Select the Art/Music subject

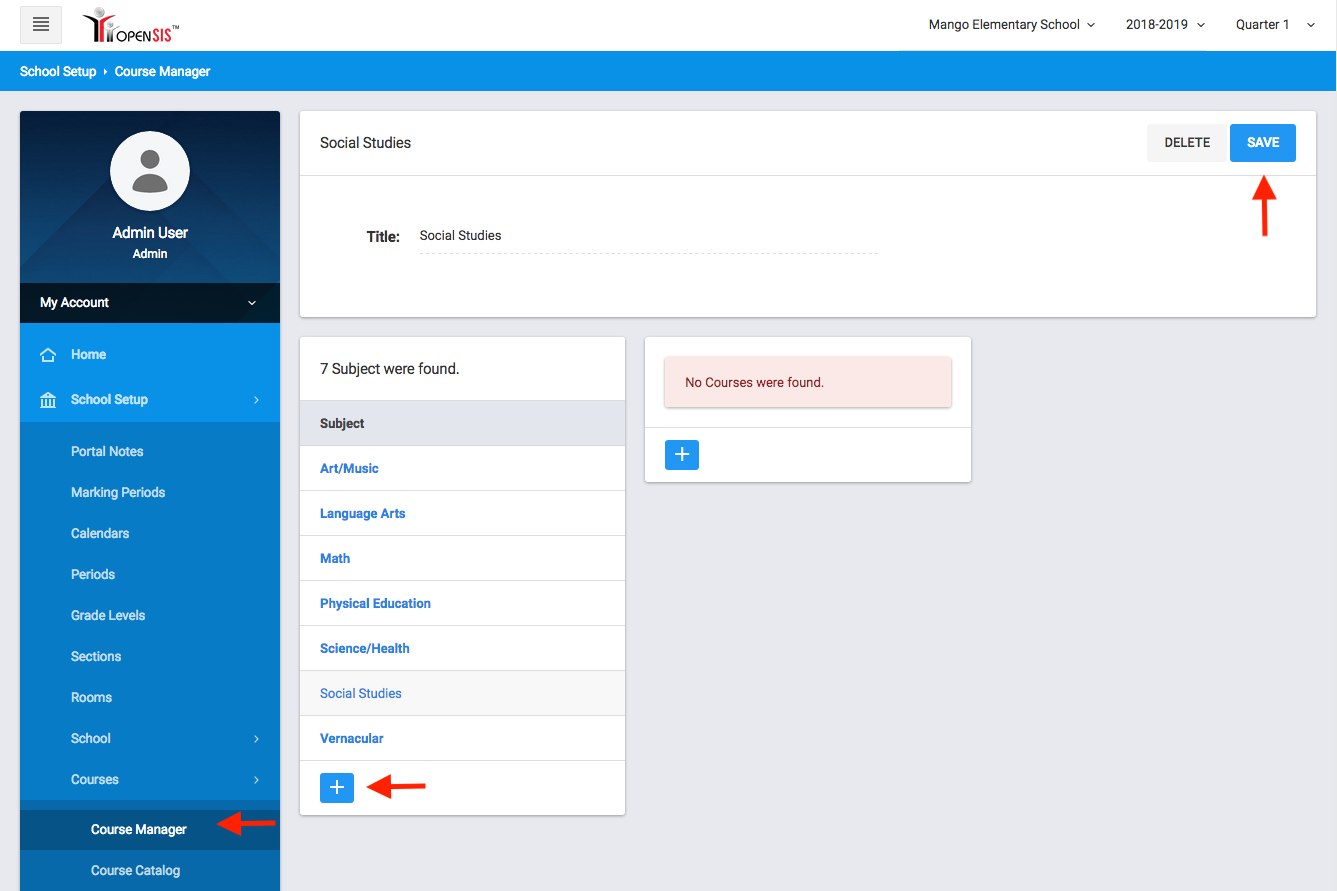click(349, 469)
